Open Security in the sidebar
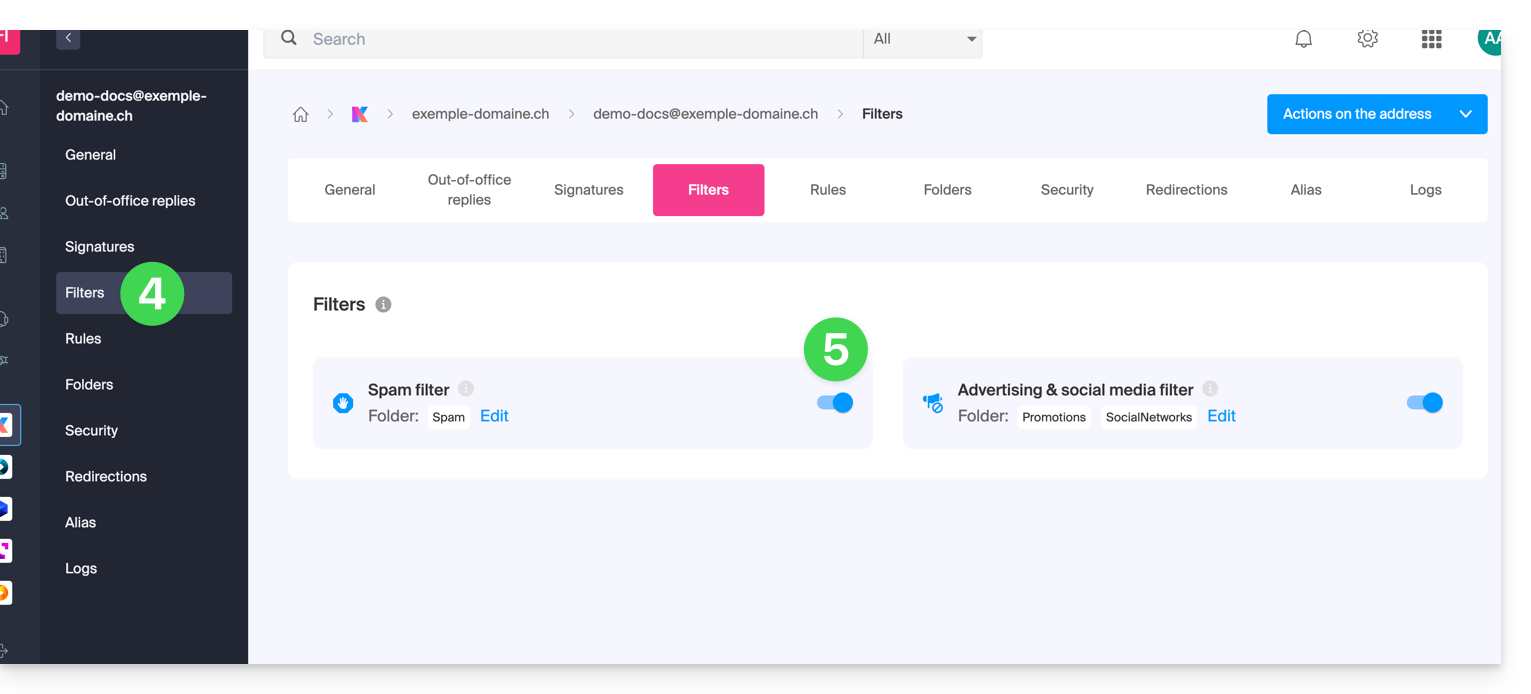This screenshot has width=1531, height=694. tap(144, 431)
